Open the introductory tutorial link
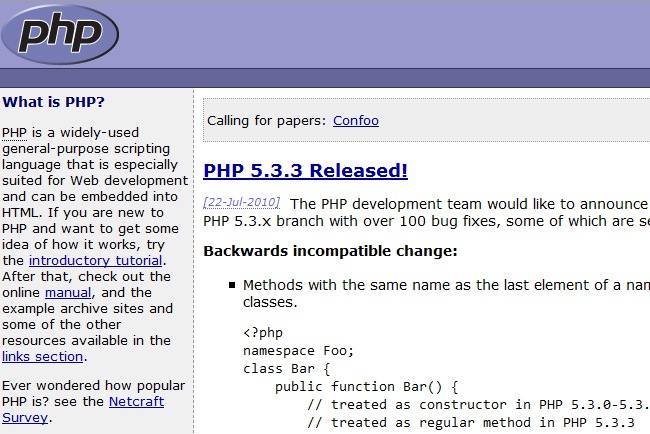Screen dimensions: 650x434 click(109, 260)
